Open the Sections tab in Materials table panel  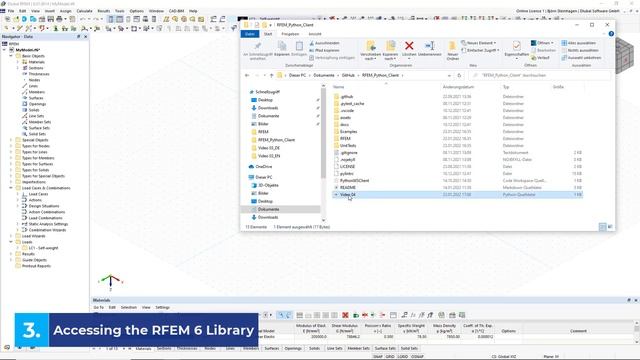pos(164,349)
